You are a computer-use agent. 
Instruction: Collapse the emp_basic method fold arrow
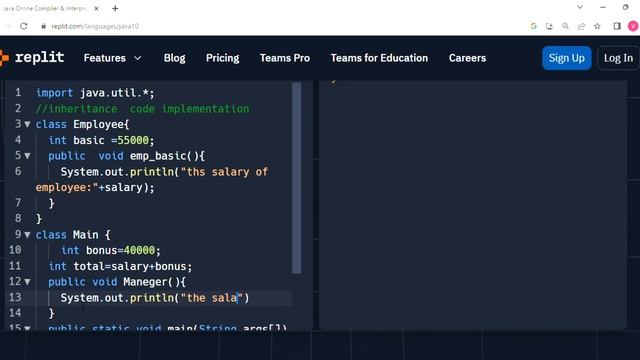click(27, 156)
